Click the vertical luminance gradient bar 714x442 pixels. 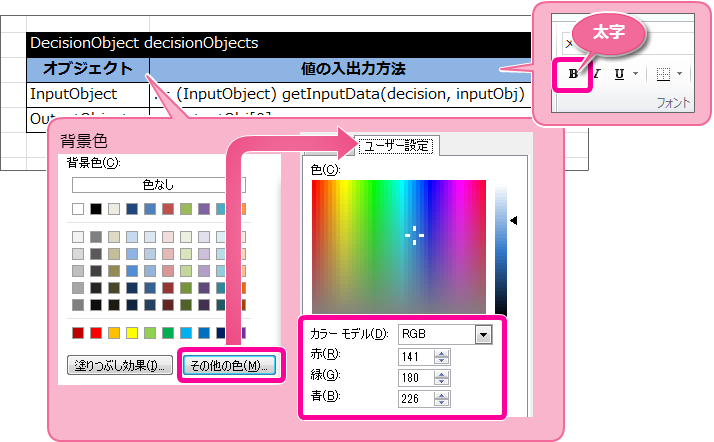[501, 249]
